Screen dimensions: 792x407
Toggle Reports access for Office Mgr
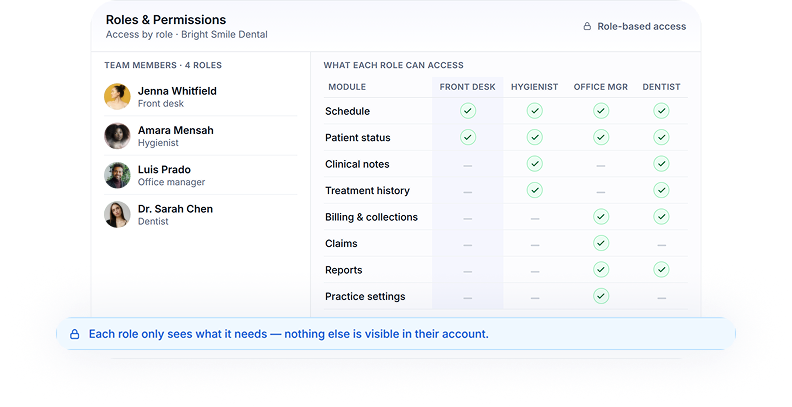[x=601, y=270]
